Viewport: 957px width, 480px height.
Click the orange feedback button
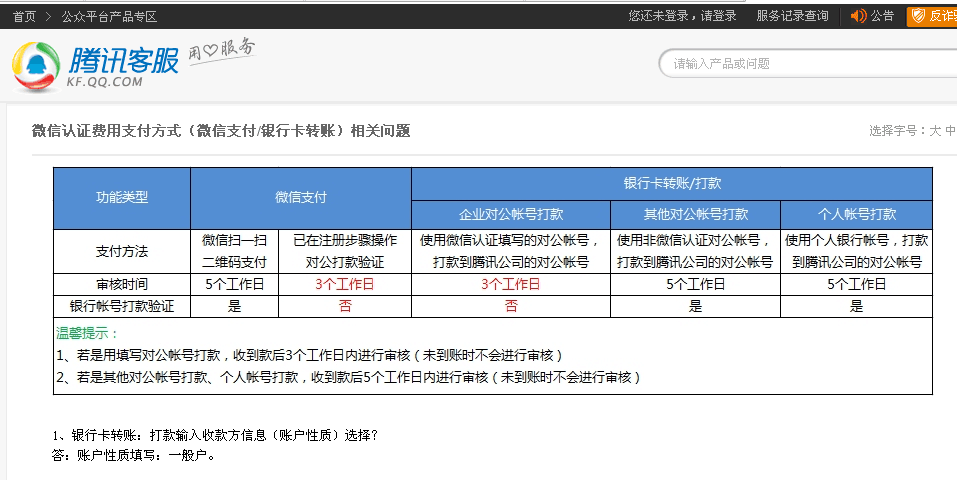[932, 16]
